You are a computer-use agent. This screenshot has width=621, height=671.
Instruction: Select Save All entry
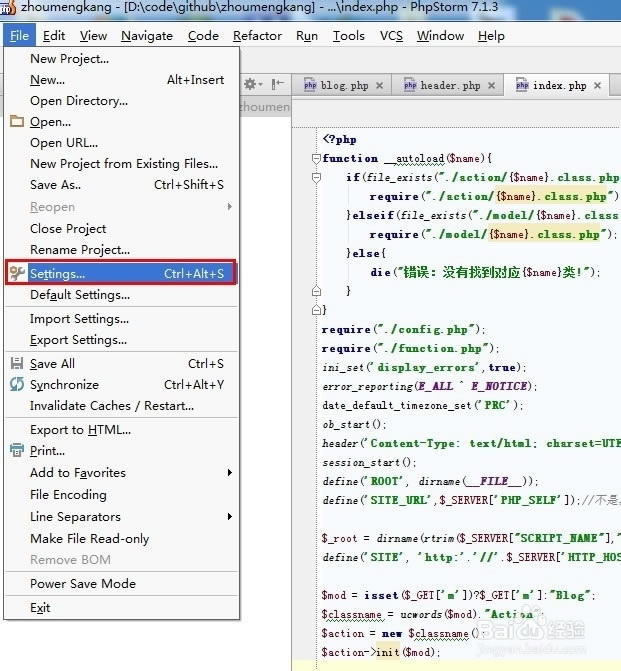click(121, 364)
